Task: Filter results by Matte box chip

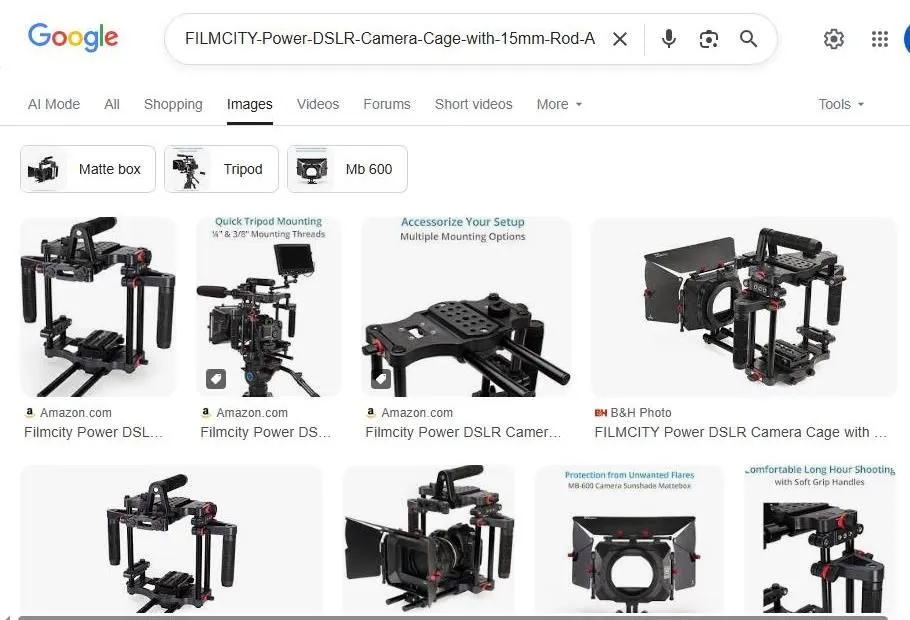Action: [88, 169]
